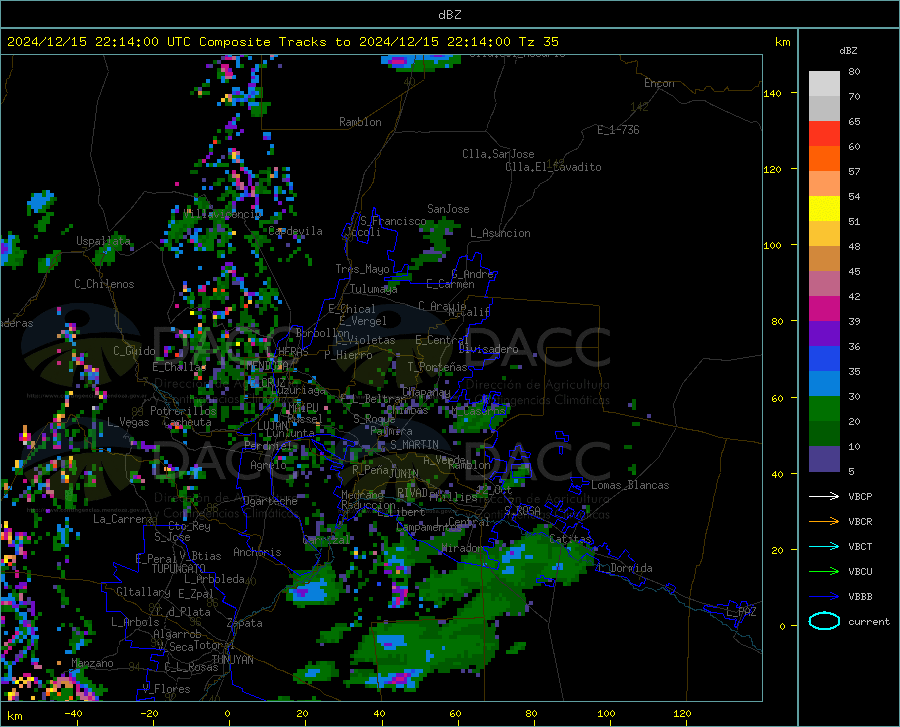Click the 'Lomas_Blancas' map label
900x727 pixels.
tap(630, 485)
